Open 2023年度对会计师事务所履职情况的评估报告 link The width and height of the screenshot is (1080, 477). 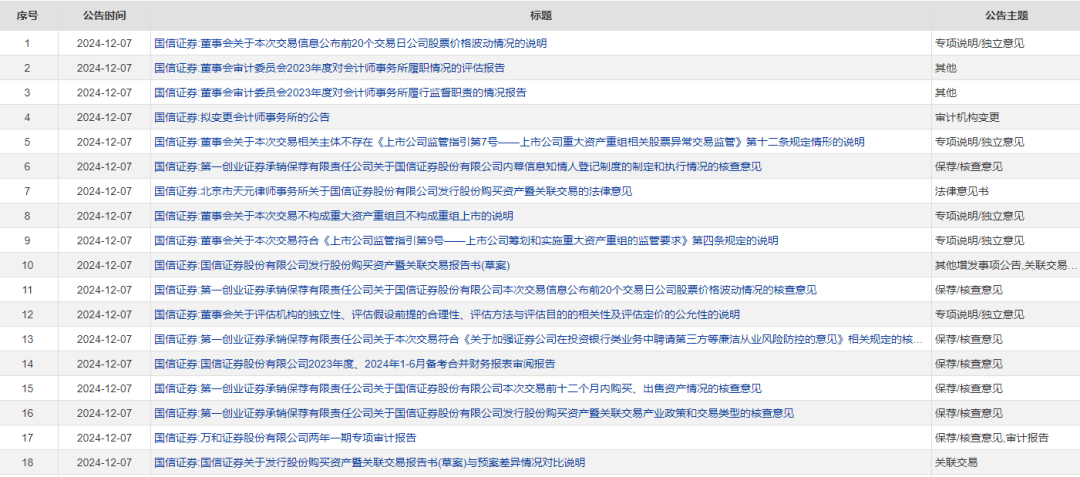click(330, 68)
